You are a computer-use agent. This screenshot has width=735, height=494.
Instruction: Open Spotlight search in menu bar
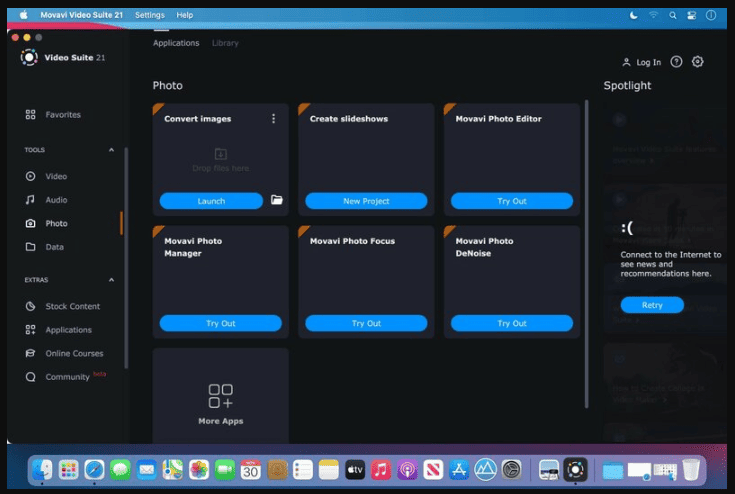point(673,15)
